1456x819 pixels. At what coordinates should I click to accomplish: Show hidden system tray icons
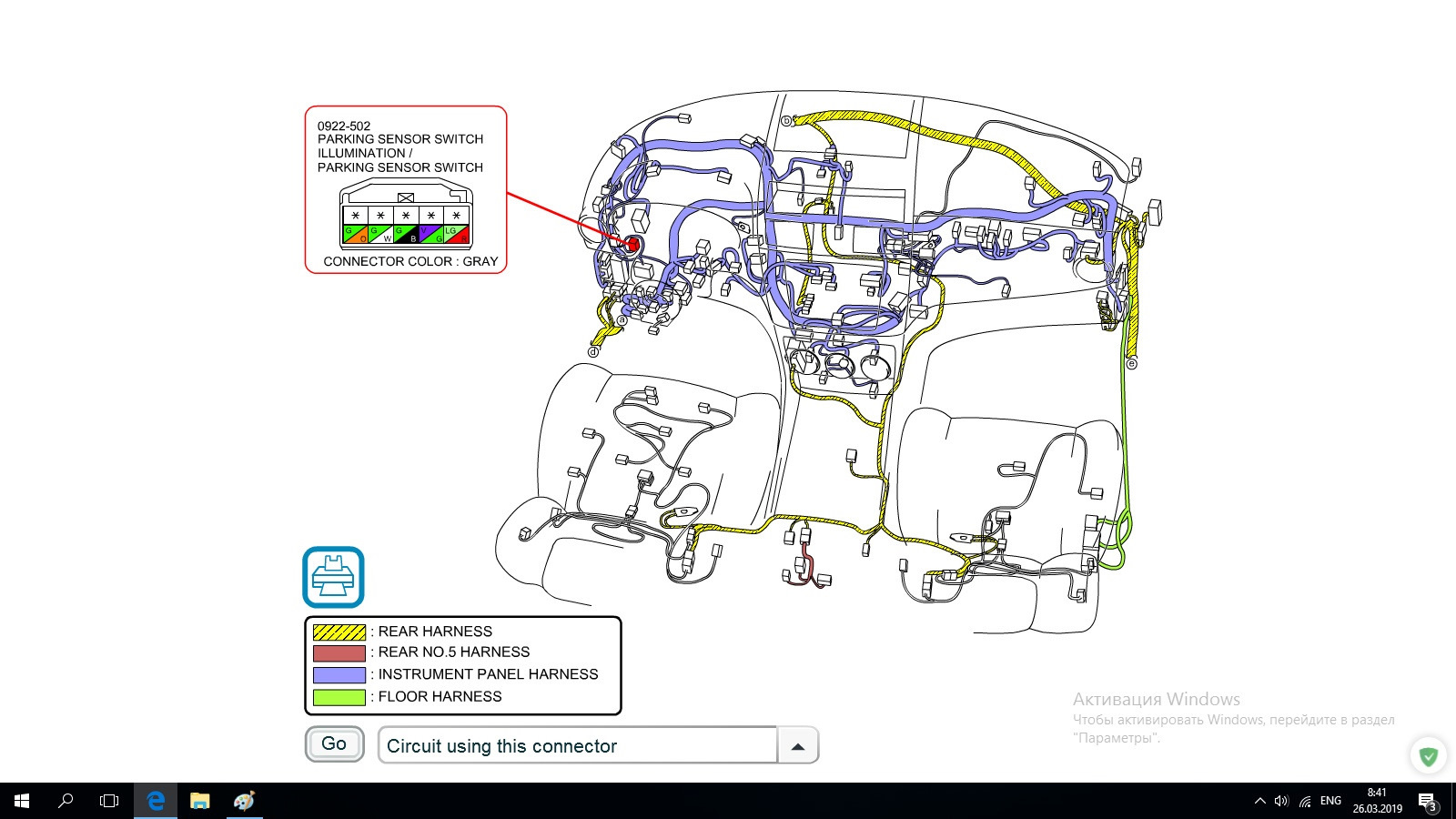click(1260, 801)
